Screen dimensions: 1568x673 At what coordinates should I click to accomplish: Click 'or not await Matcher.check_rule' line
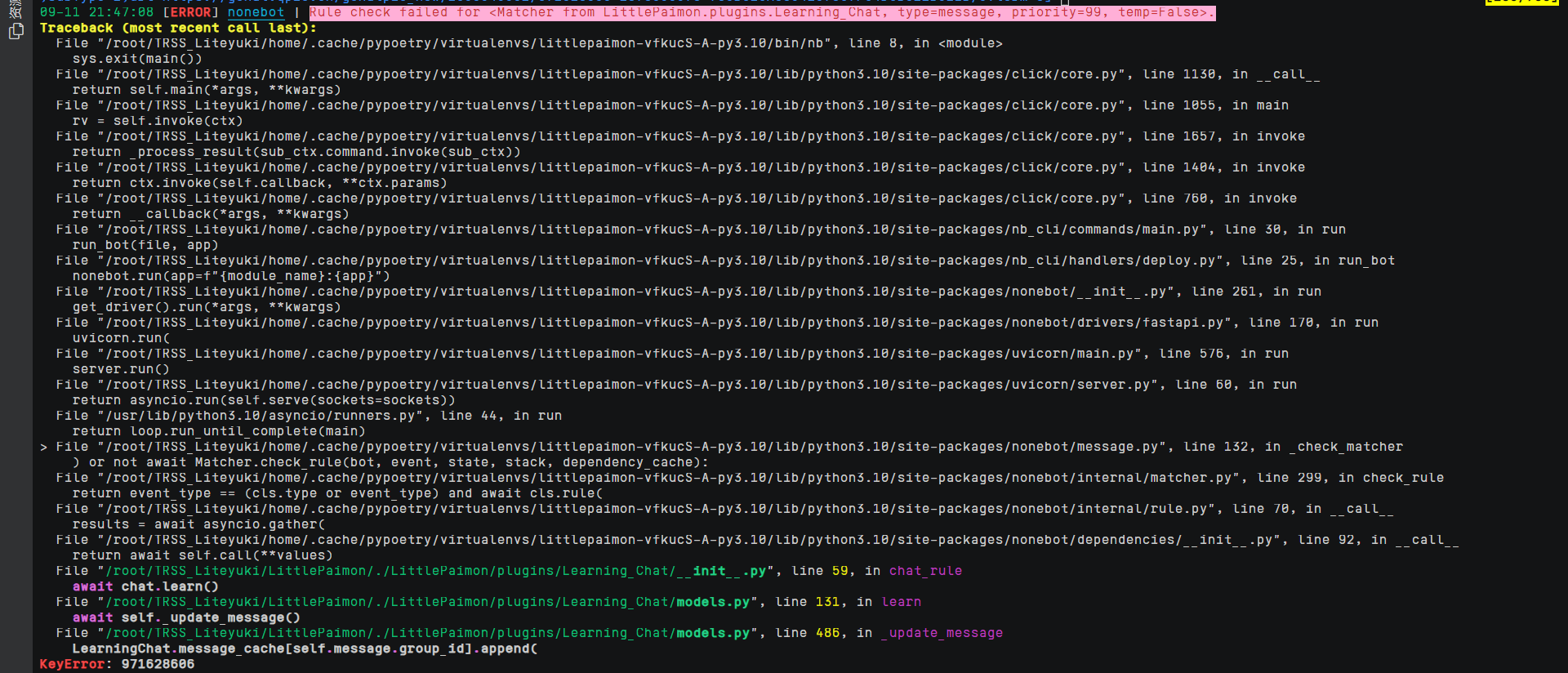pyautogui.click(x=390, y=462)
